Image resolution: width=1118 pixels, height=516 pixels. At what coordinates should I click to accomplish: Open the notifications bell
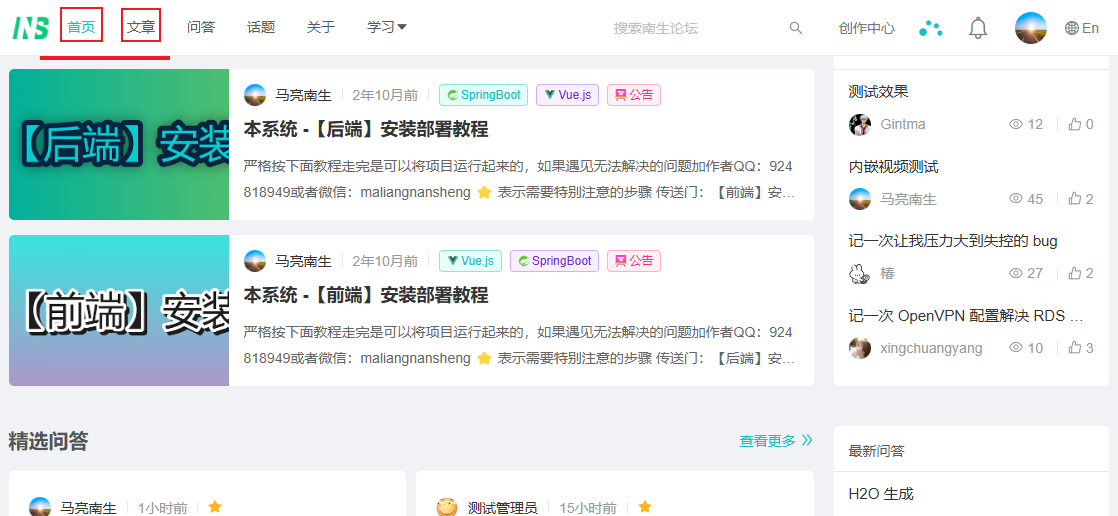977,28
